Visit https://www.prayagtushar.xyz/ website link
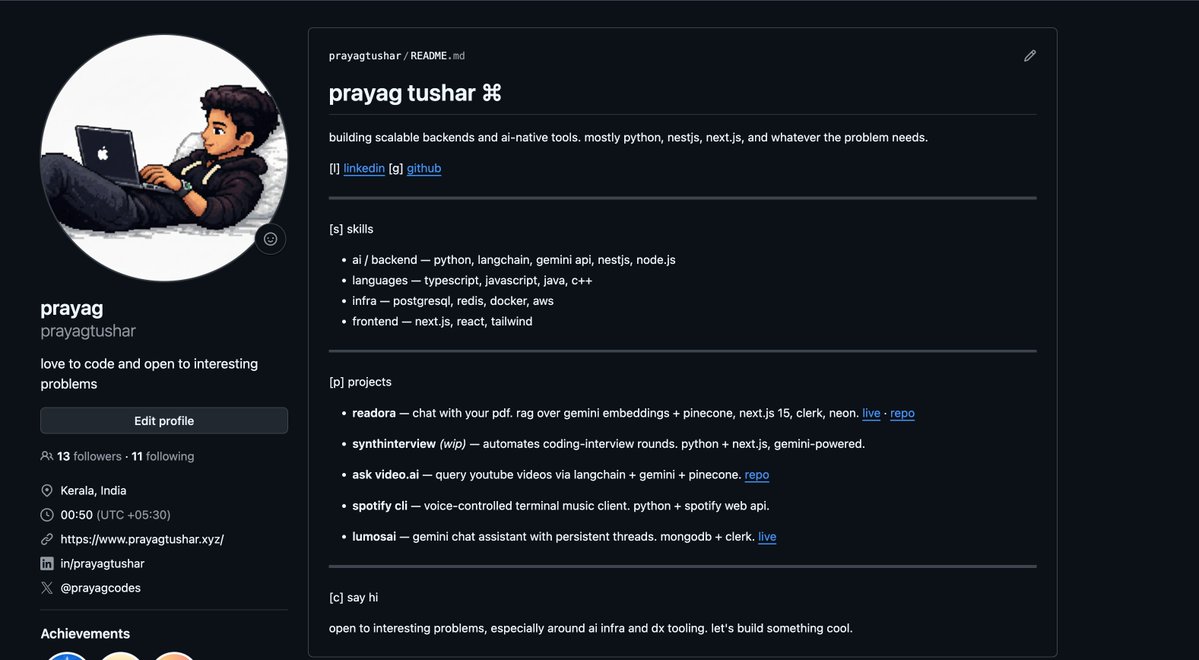1199x660 pixels. (x=142, y=539)
